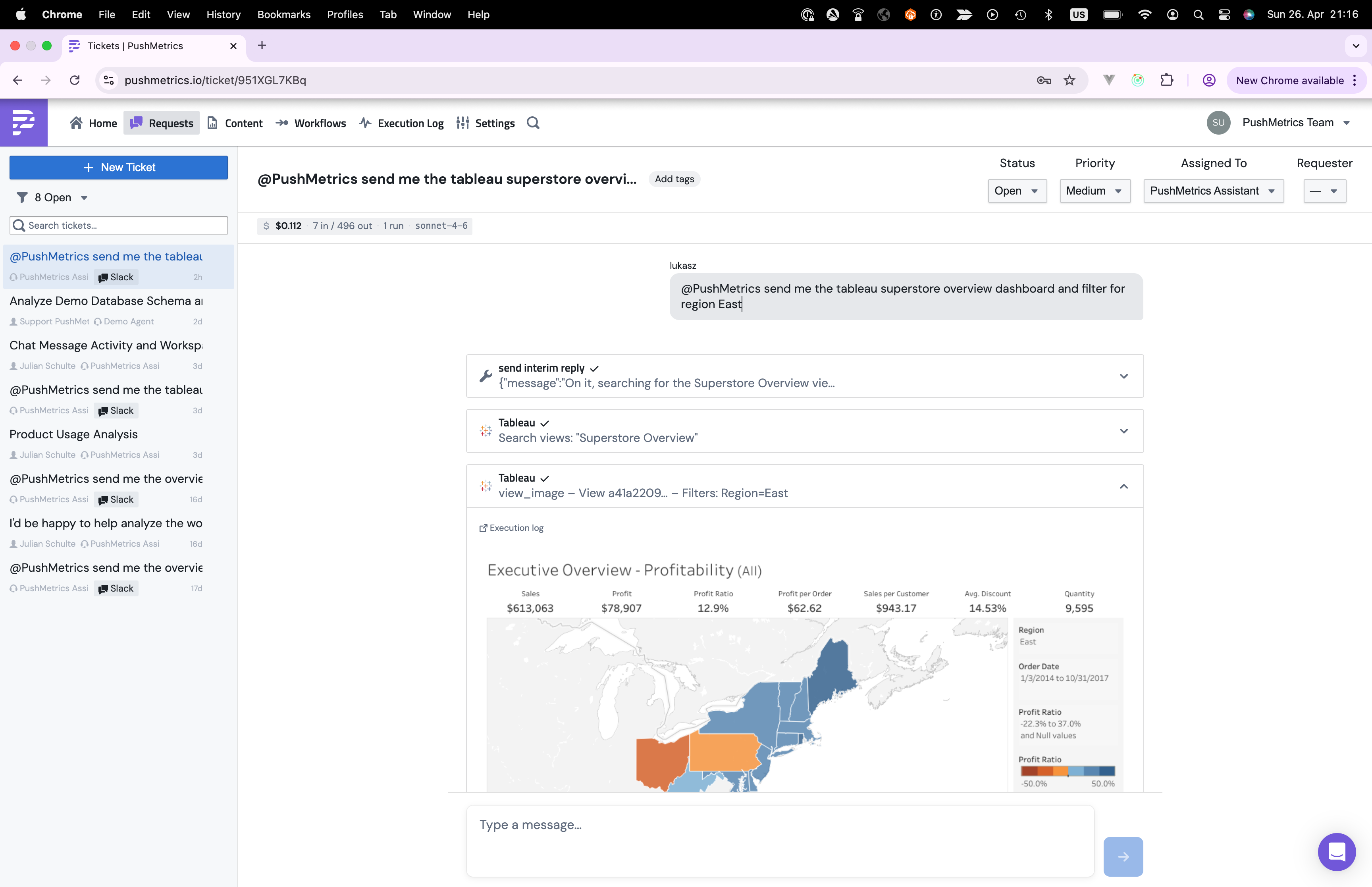Click the Wi-Fi icon in menu bar
This screenshot has height=887, width=1372.
tap(1145, 14)
